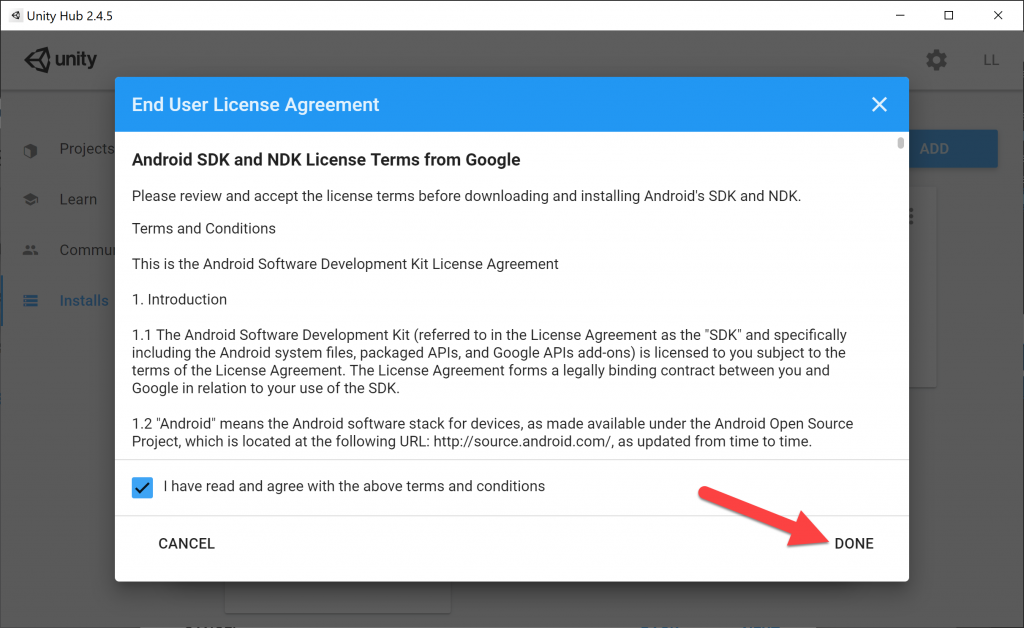Click the Unity Hub title bar icon
The height and width of the screenshot is (628, 1024).
point(16,15)
